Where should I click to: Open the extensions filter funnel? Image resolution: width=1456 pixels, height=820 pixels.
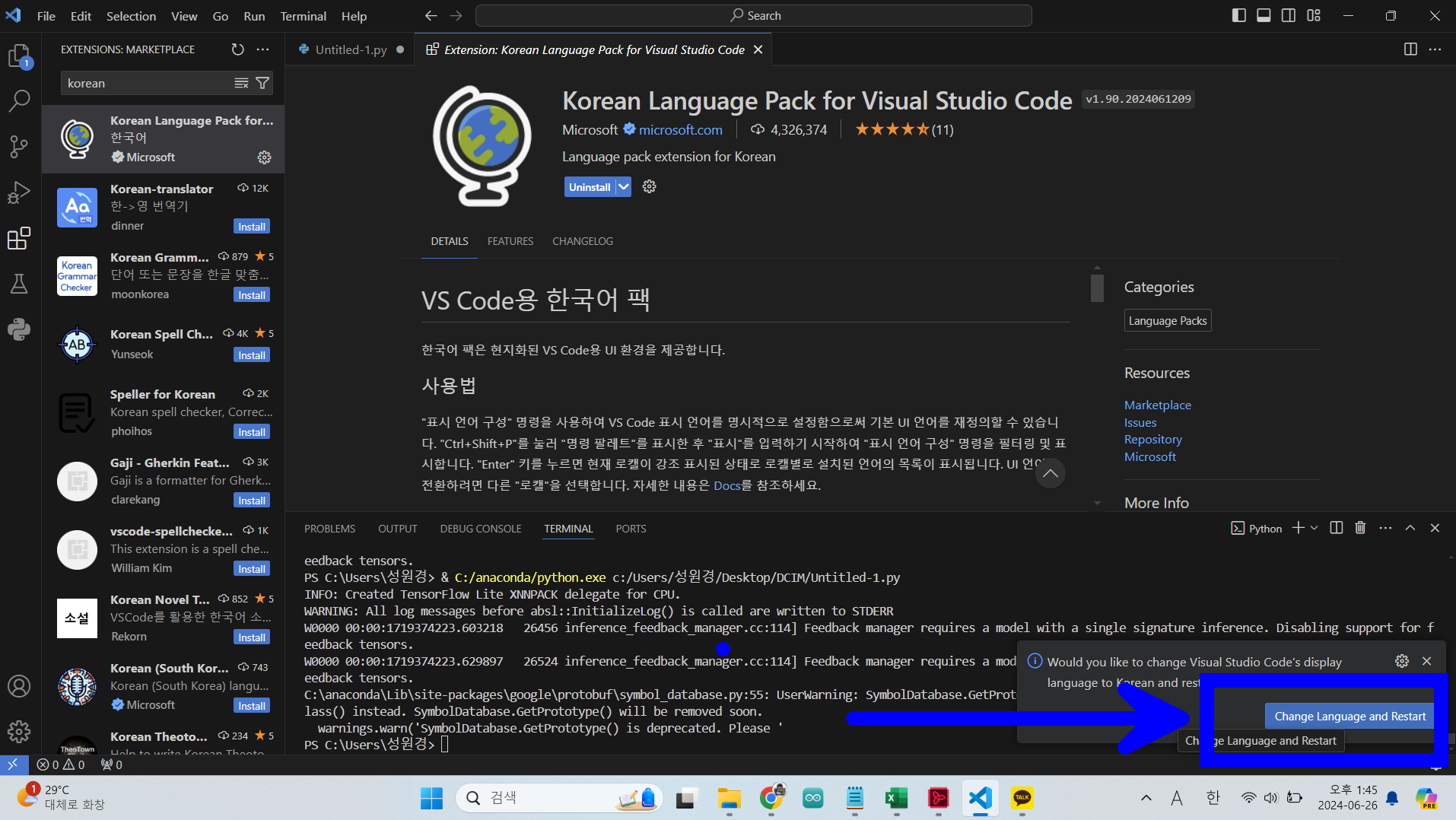click(262, 83)
